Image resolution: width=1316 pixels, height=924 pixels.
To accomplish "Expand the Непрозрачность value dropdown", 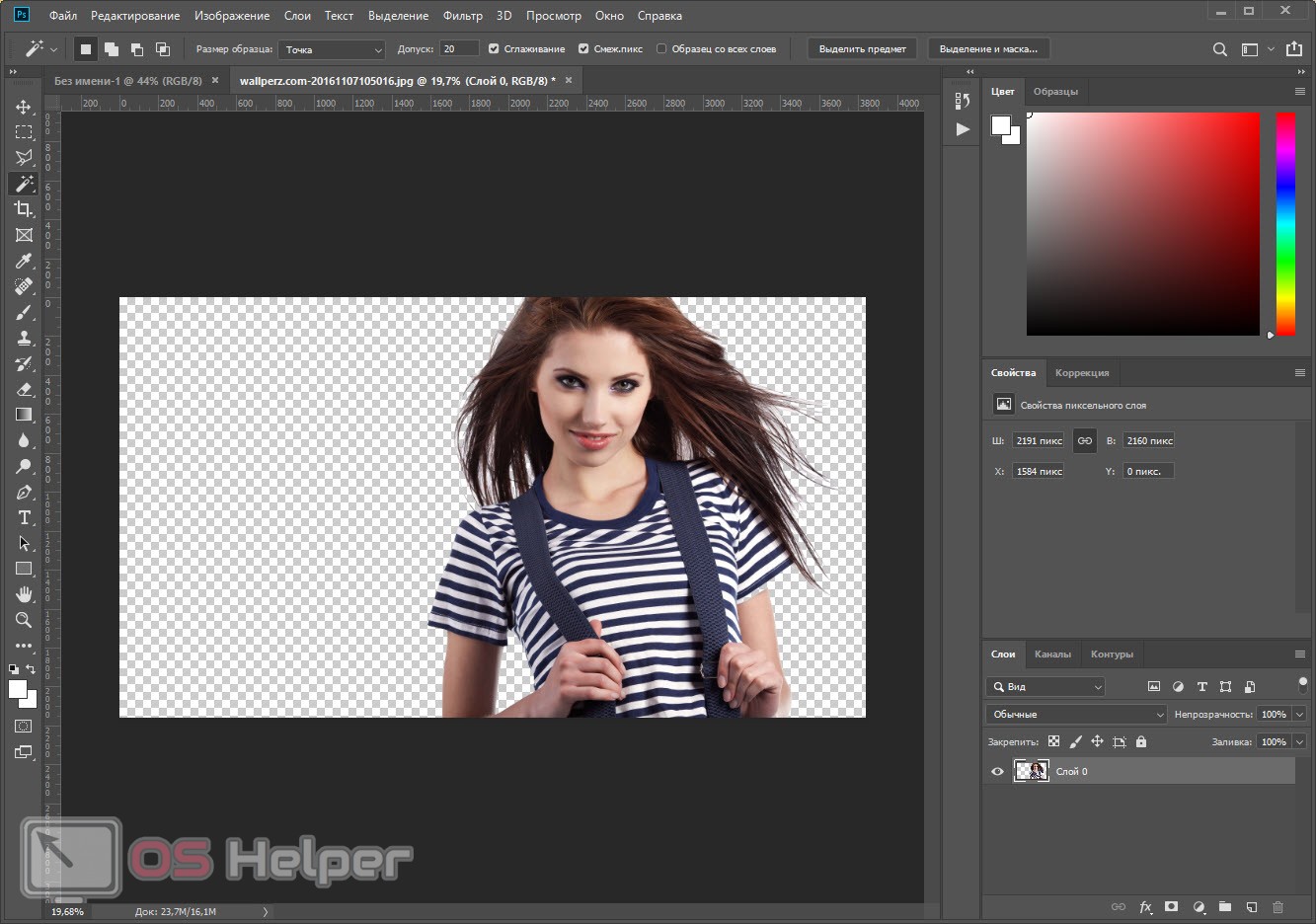I will (x=1299, y=715).
